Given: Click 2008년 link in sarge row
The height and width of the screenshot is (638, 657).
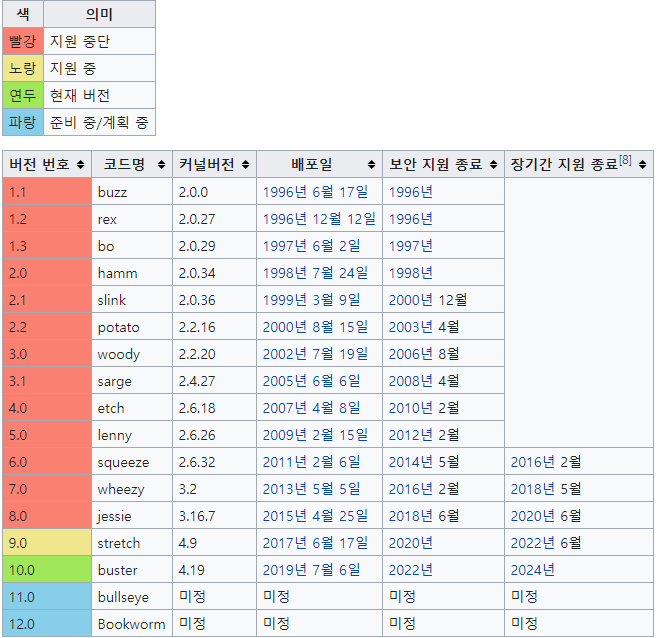Looking at the screenshot, I should pyautogui.click(x=411, y=381).
